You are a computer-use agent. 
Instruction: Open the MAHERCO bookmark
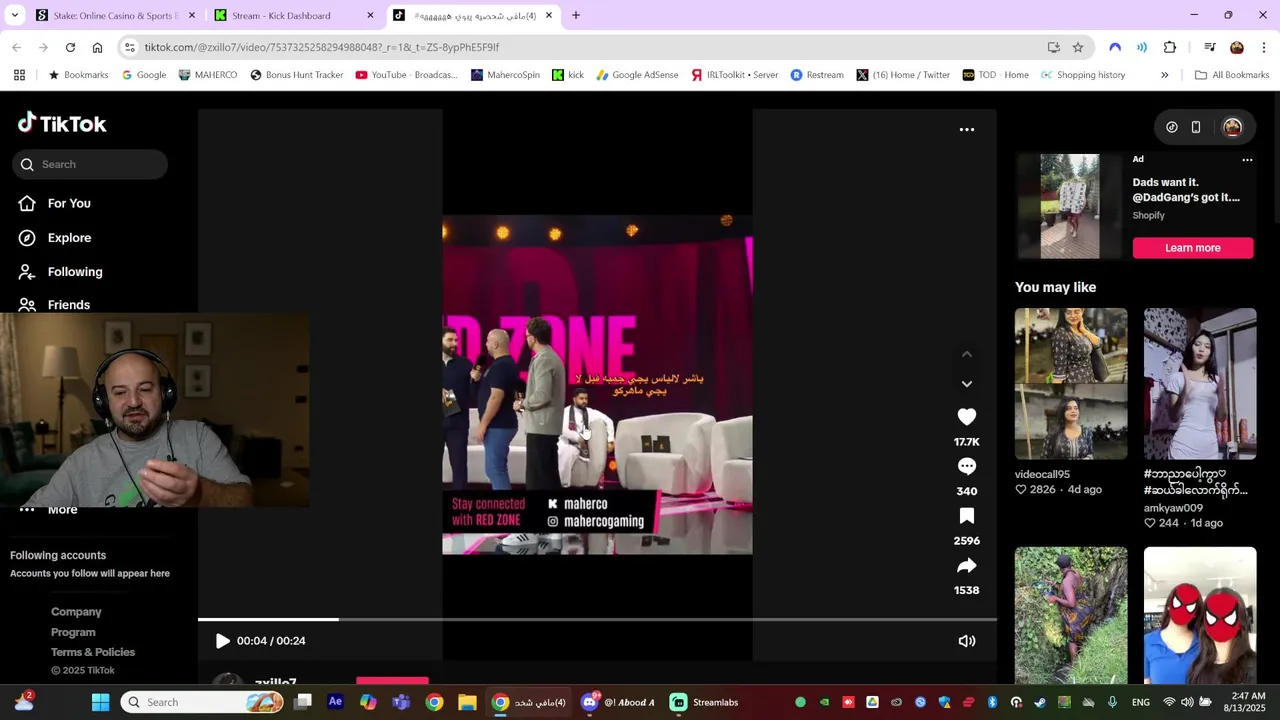pyautogui.click(x=207, y=75)
